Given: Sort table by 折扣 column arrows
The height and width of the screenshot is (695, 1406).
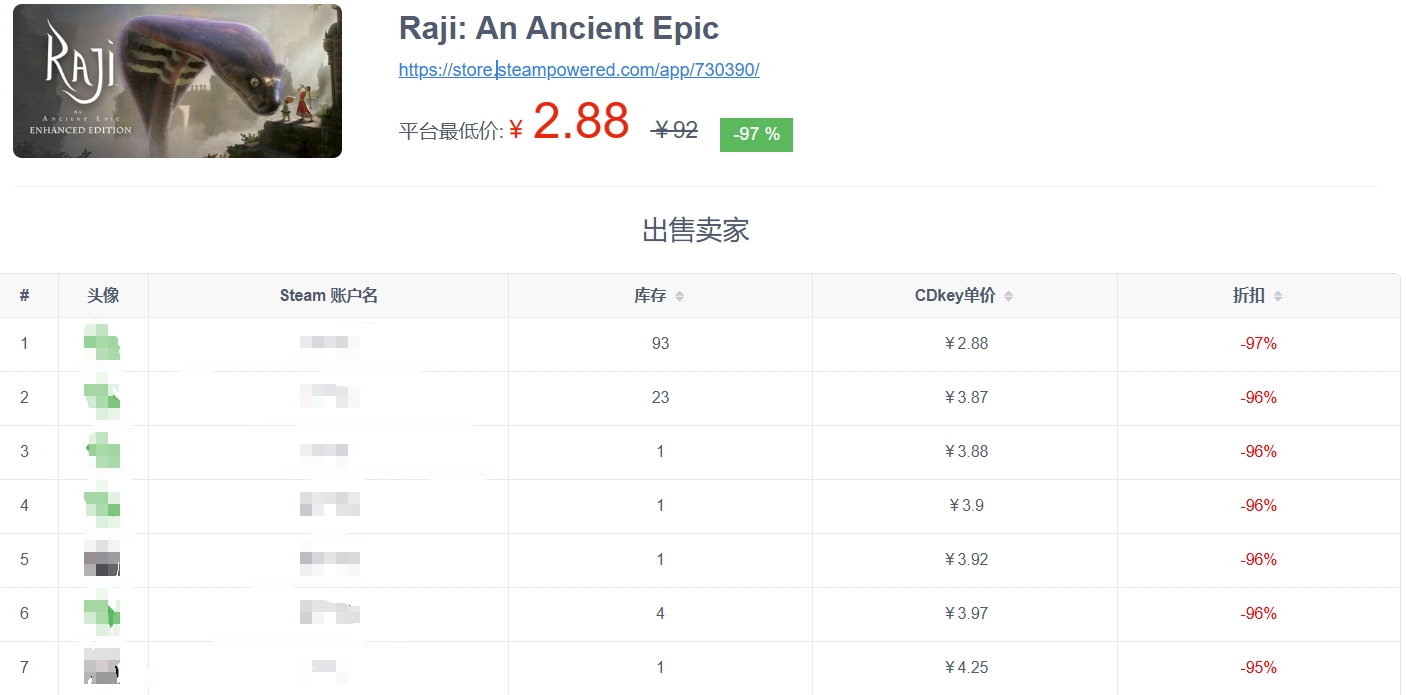Looking at the screenshot, I should point(1278,296).
